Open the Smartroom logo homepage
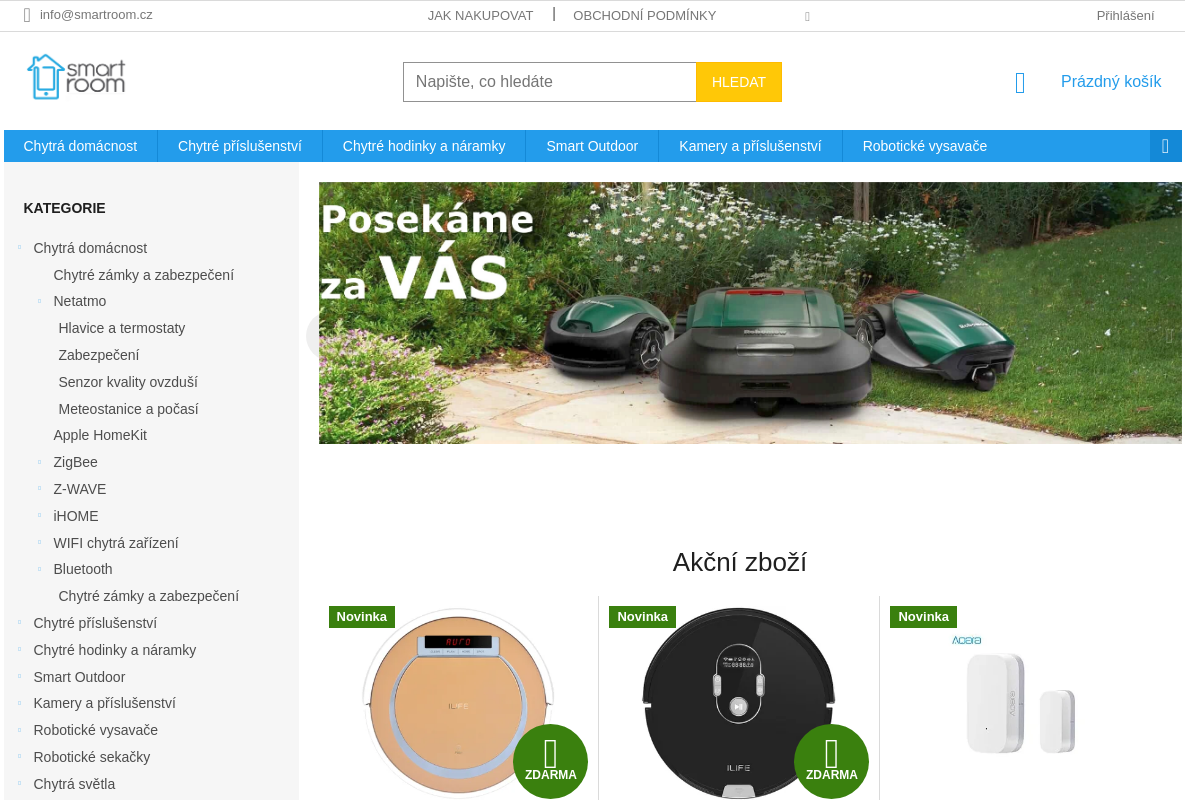This screenshot has width=1200, height=800. [76, 77]
